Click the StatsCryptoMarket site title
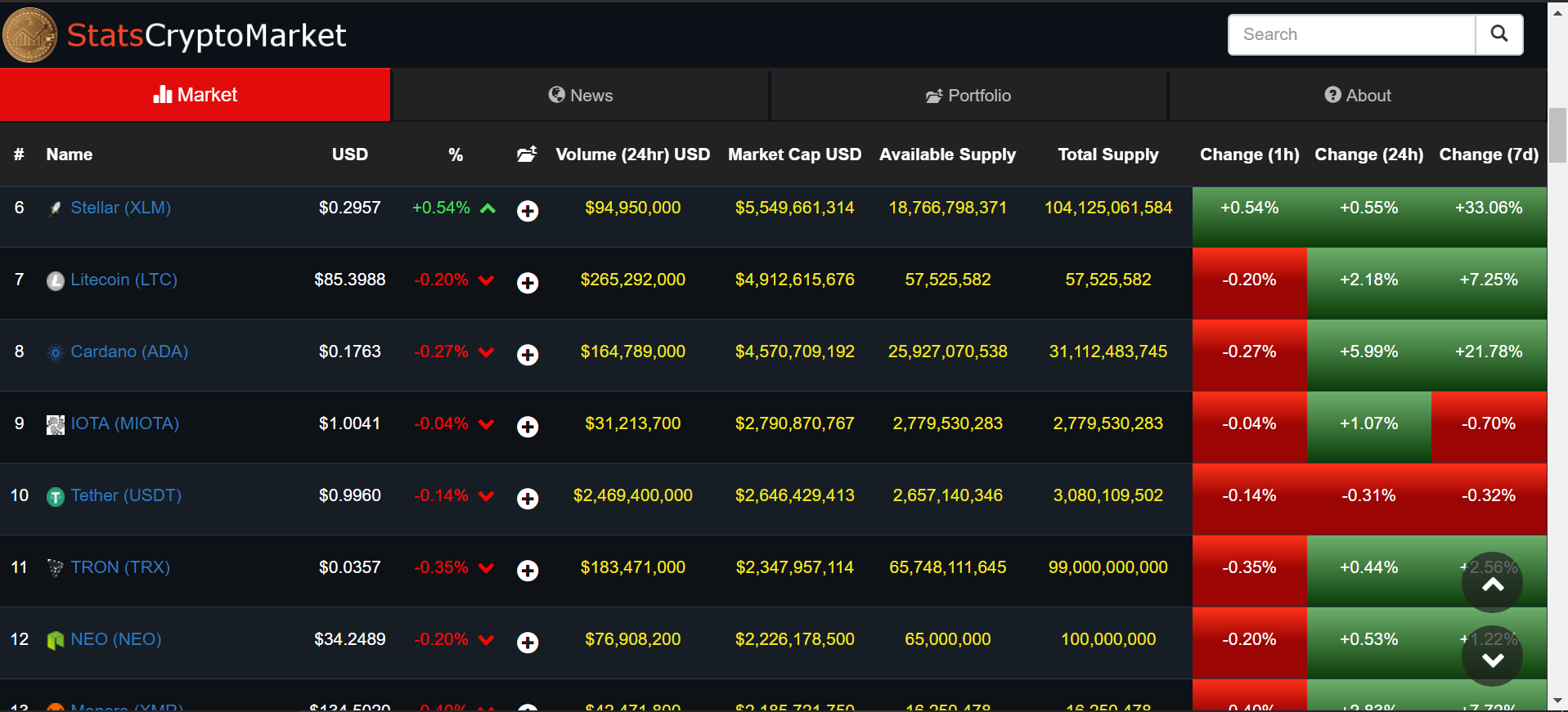 (x=206, y=35)
